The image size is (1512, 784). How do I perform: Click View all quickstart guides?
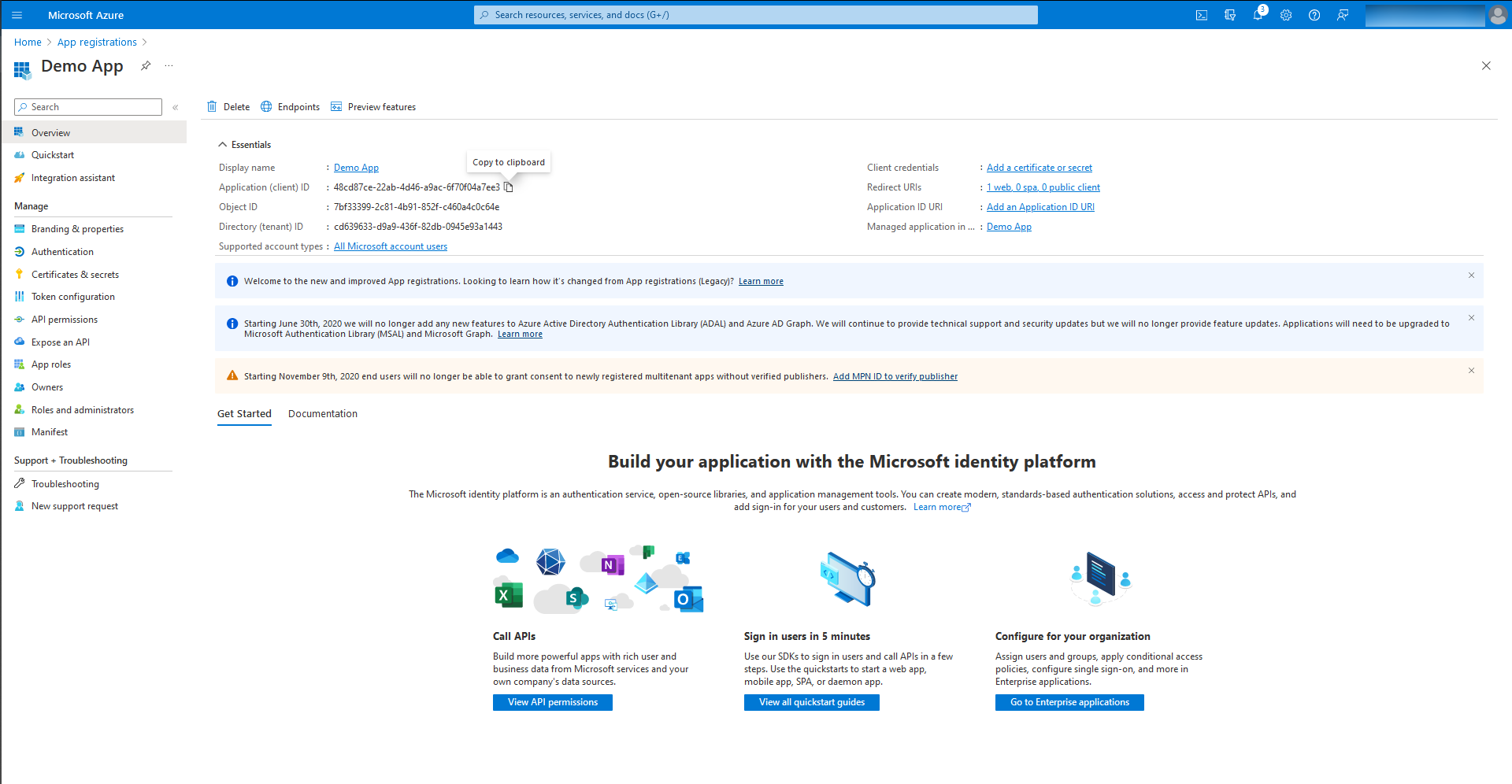(811, 702)
